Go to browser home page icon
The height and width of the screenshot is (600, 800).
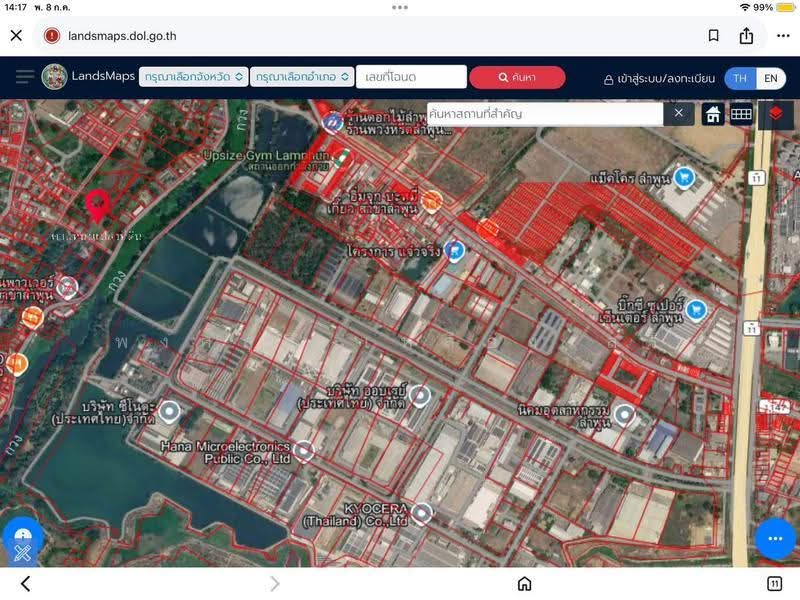pos(524,583)
